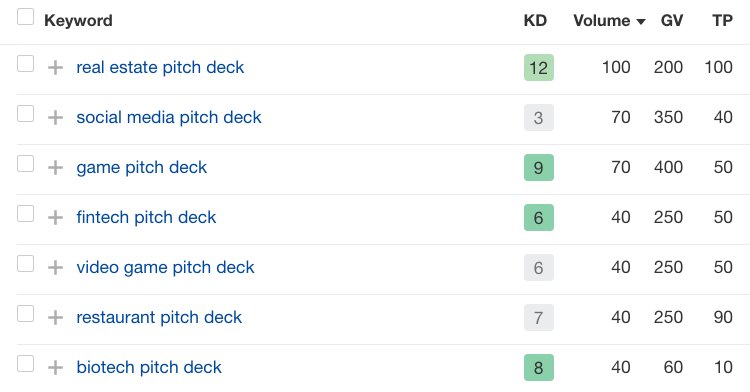
Task: Sort by the KD column header
Action: (535, 21)
